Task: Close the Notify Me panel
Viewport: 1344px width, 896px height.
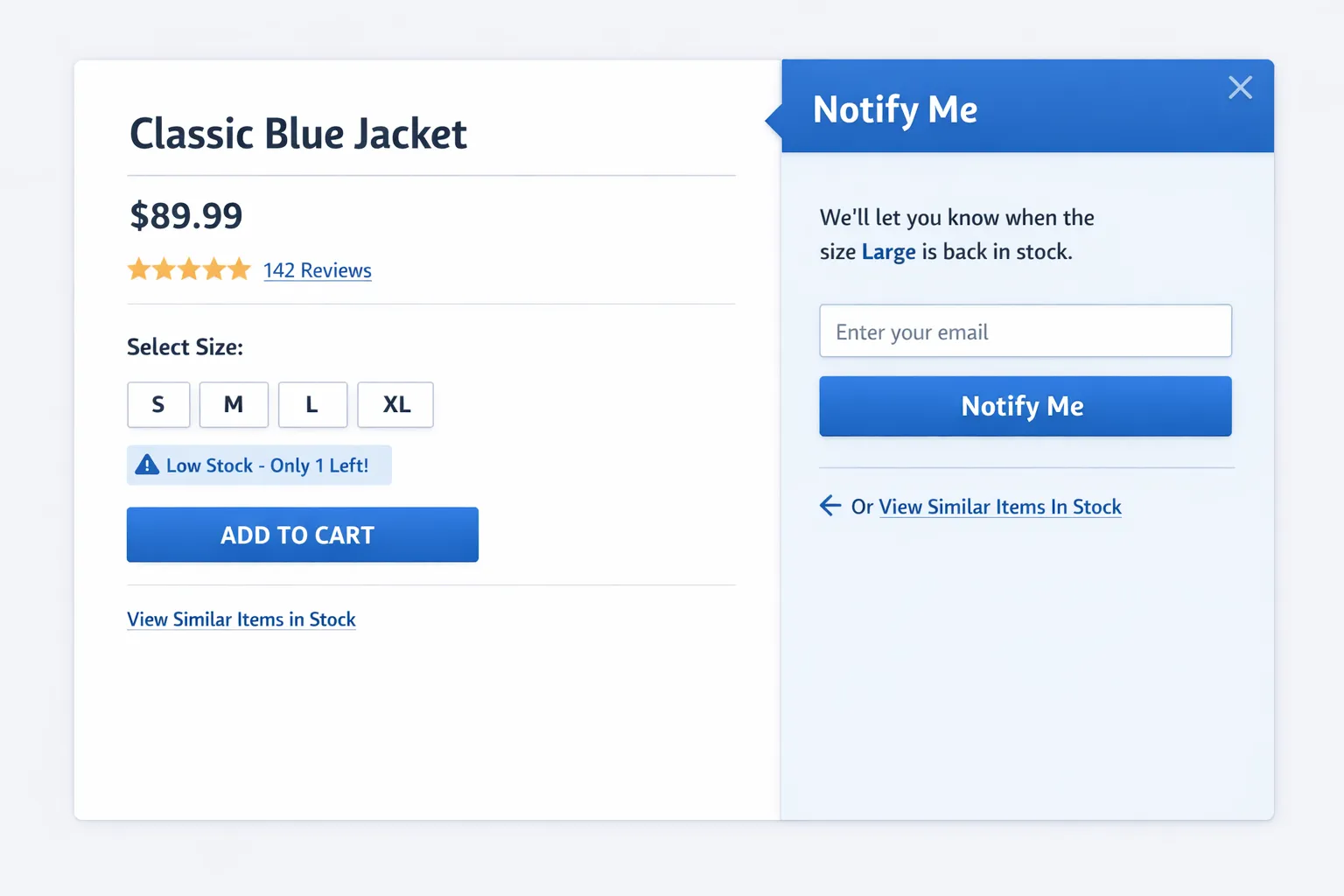Action: (1240, 87)
